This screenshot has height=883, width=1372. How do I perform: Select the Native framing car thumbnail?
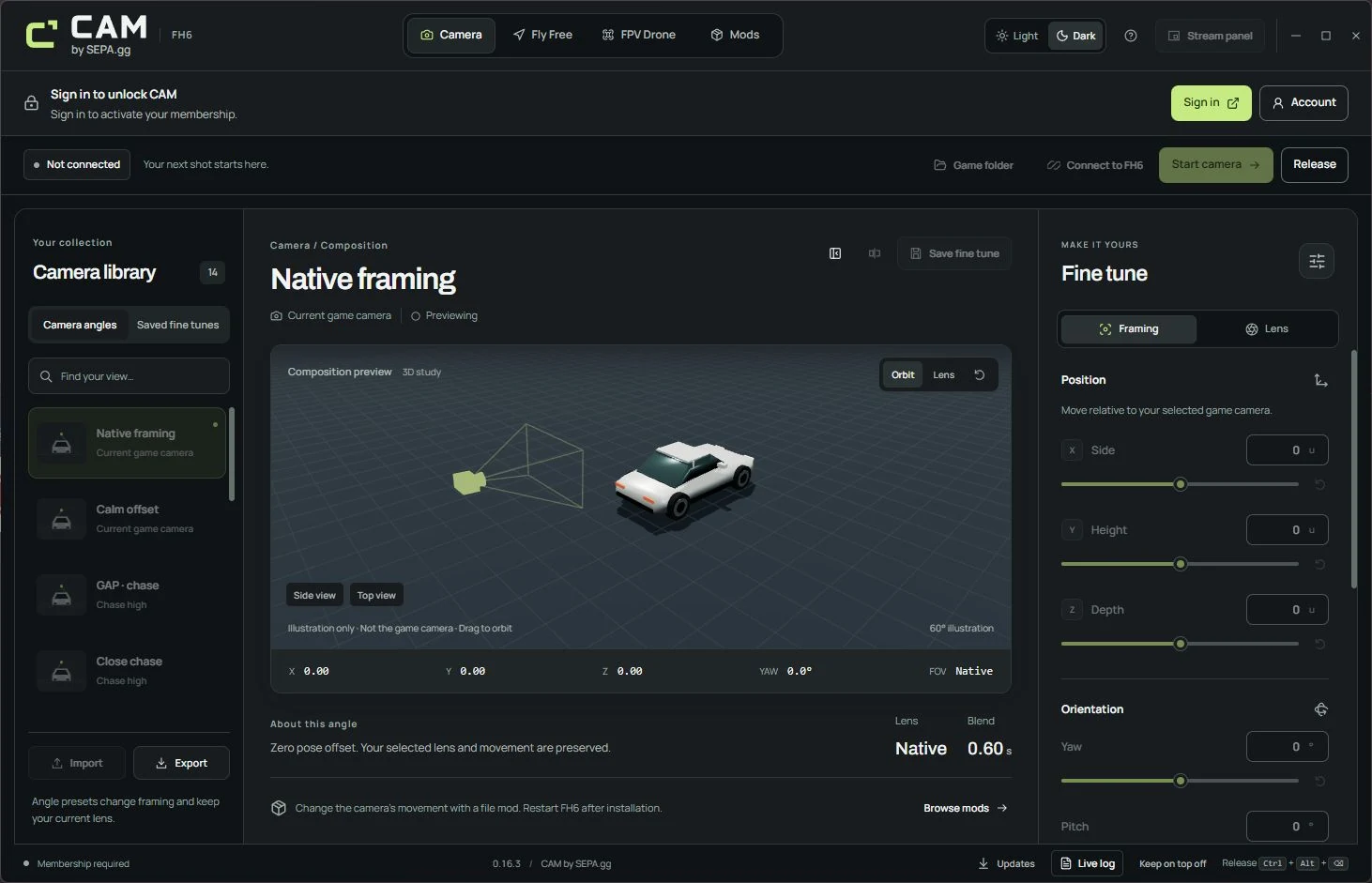click(61, 443)
